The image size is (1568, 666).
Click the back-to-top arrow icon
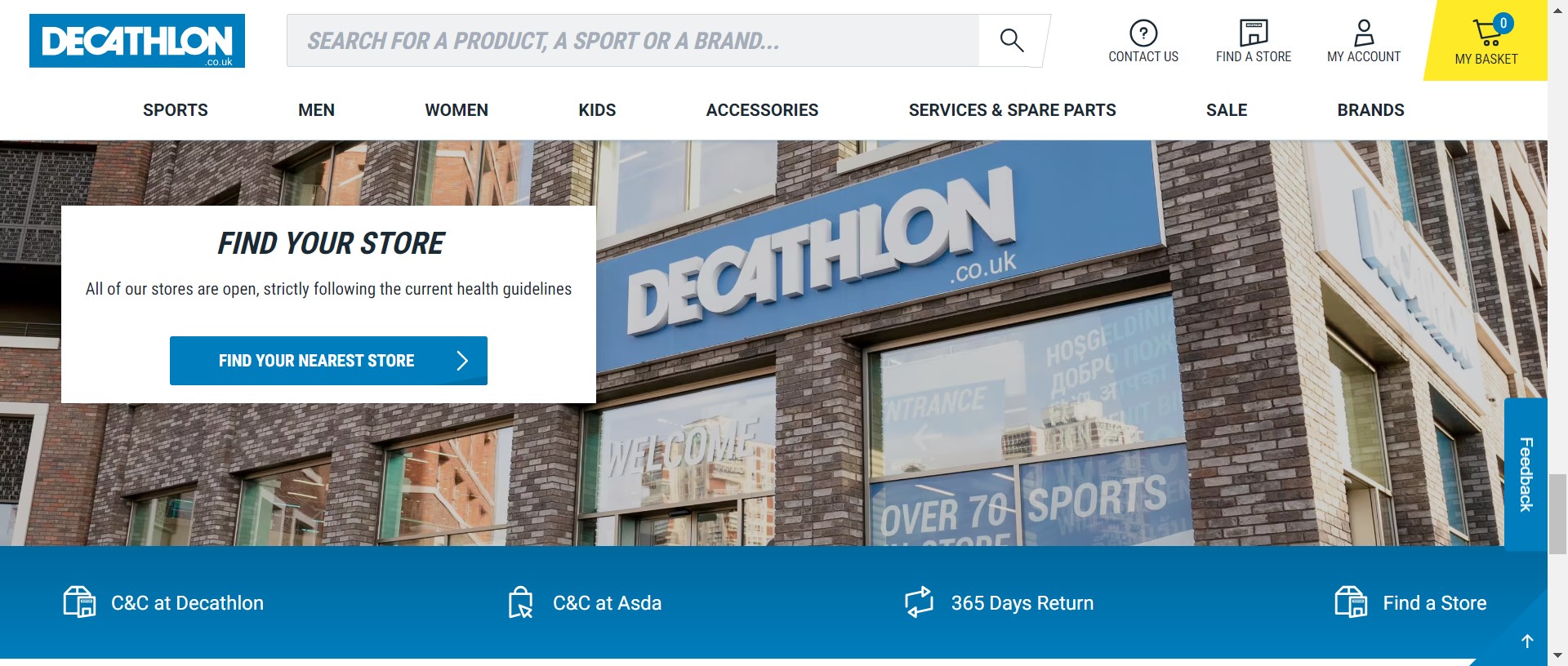click(1527, 642)
